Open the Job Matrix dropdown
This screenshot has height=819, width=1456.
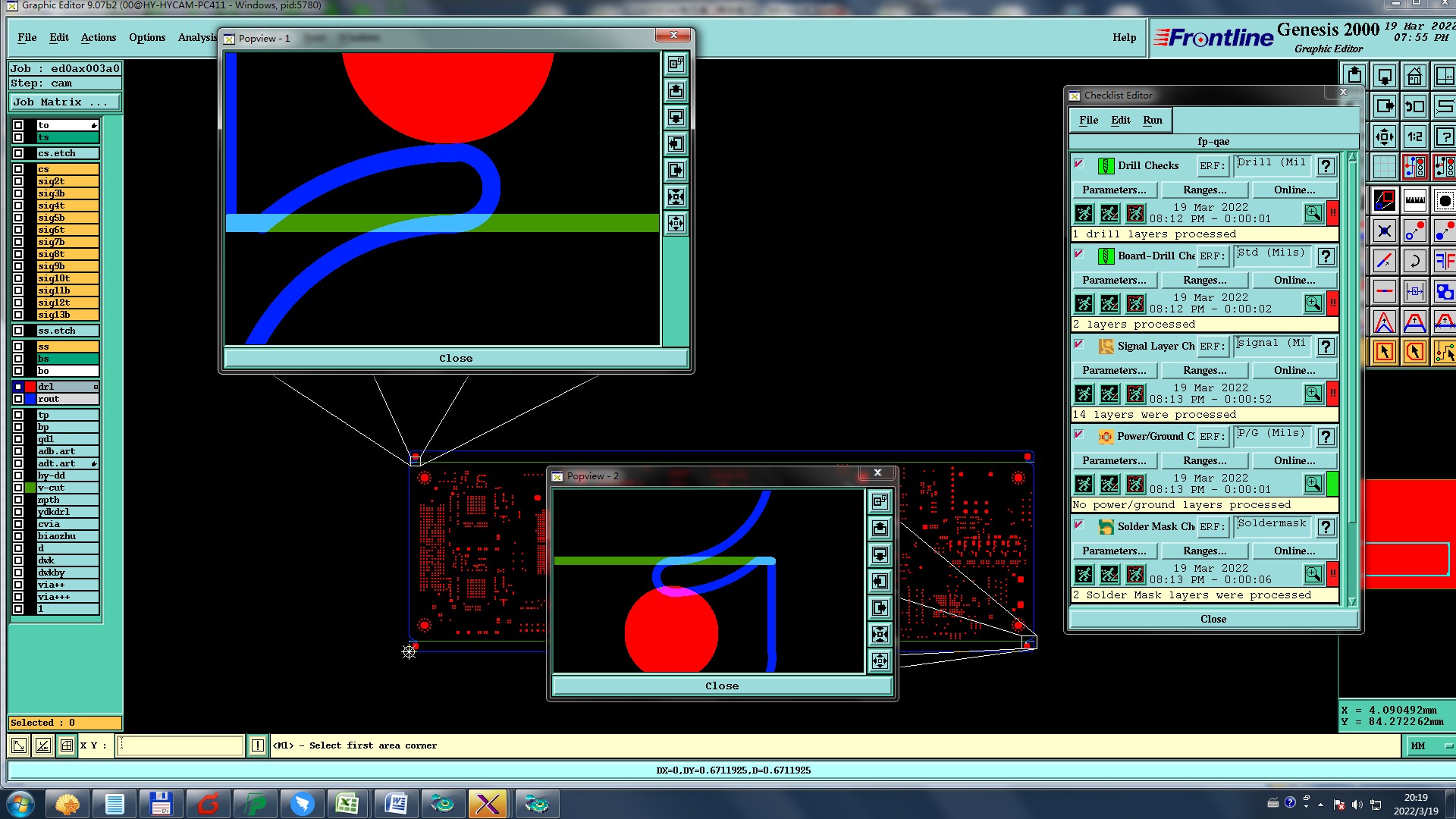64,102
